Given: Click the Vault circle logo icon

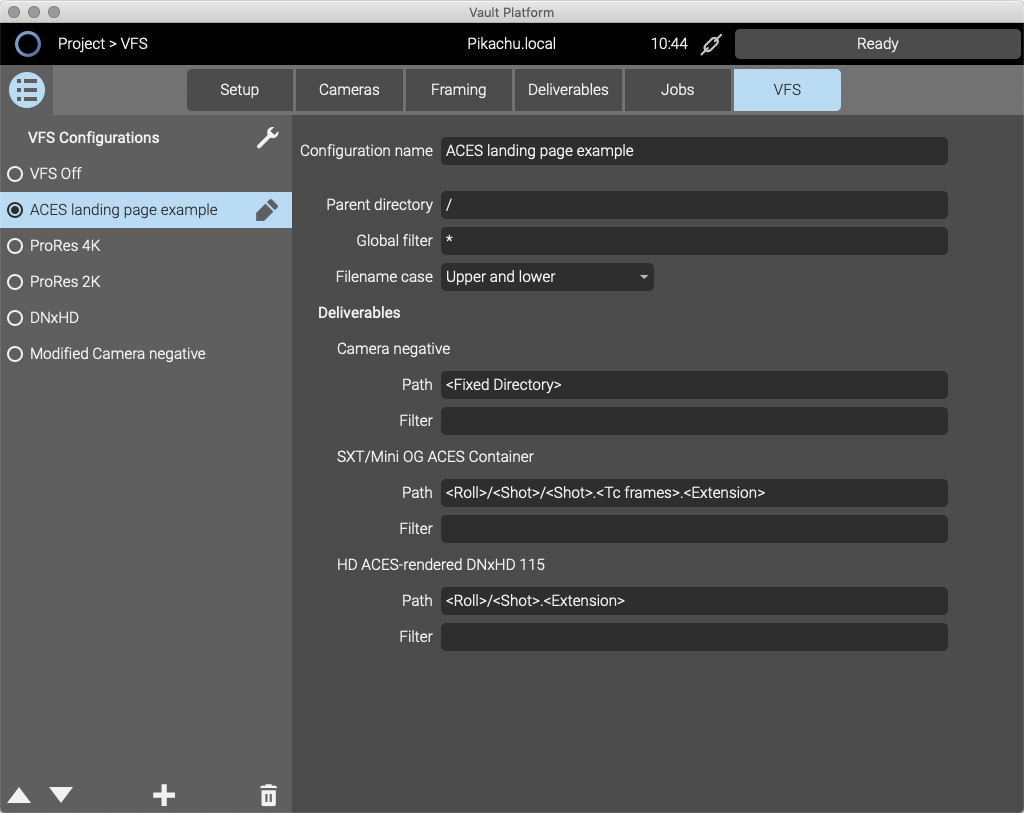Looking at the screenshot, I should (x=28, y=44).
